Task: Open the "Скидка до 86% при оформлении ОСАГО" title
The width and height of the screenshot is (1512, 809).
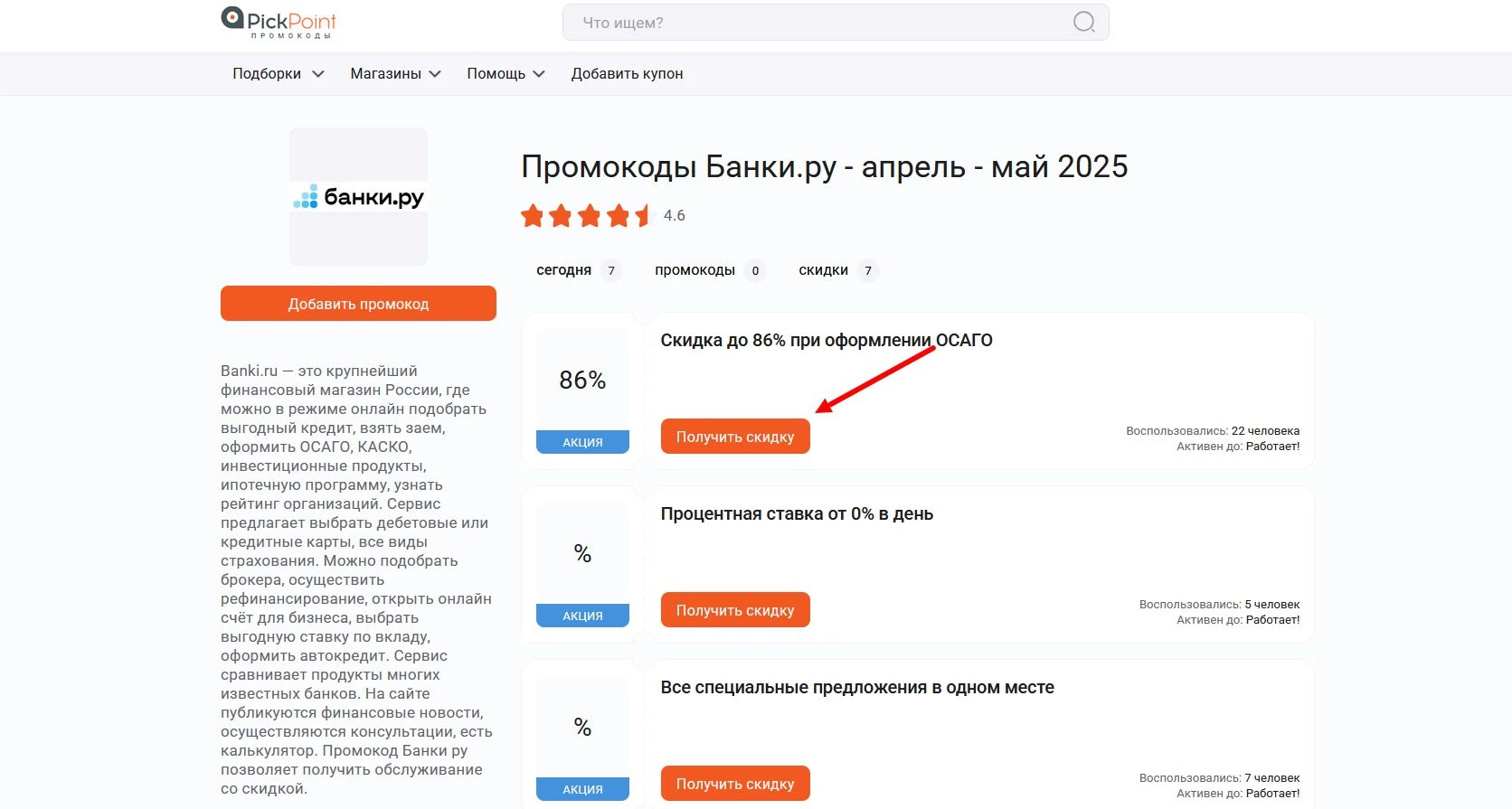Action: click(x=827, y=341)
